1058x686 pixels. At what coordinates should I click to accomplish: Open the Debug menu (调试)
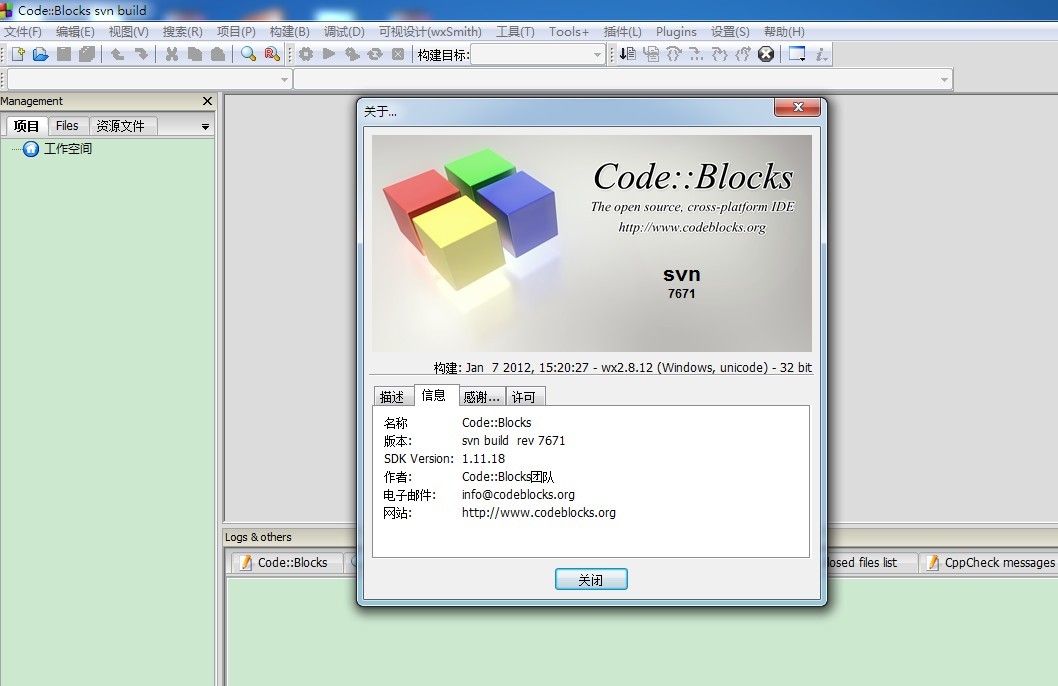tap(343, 32)
